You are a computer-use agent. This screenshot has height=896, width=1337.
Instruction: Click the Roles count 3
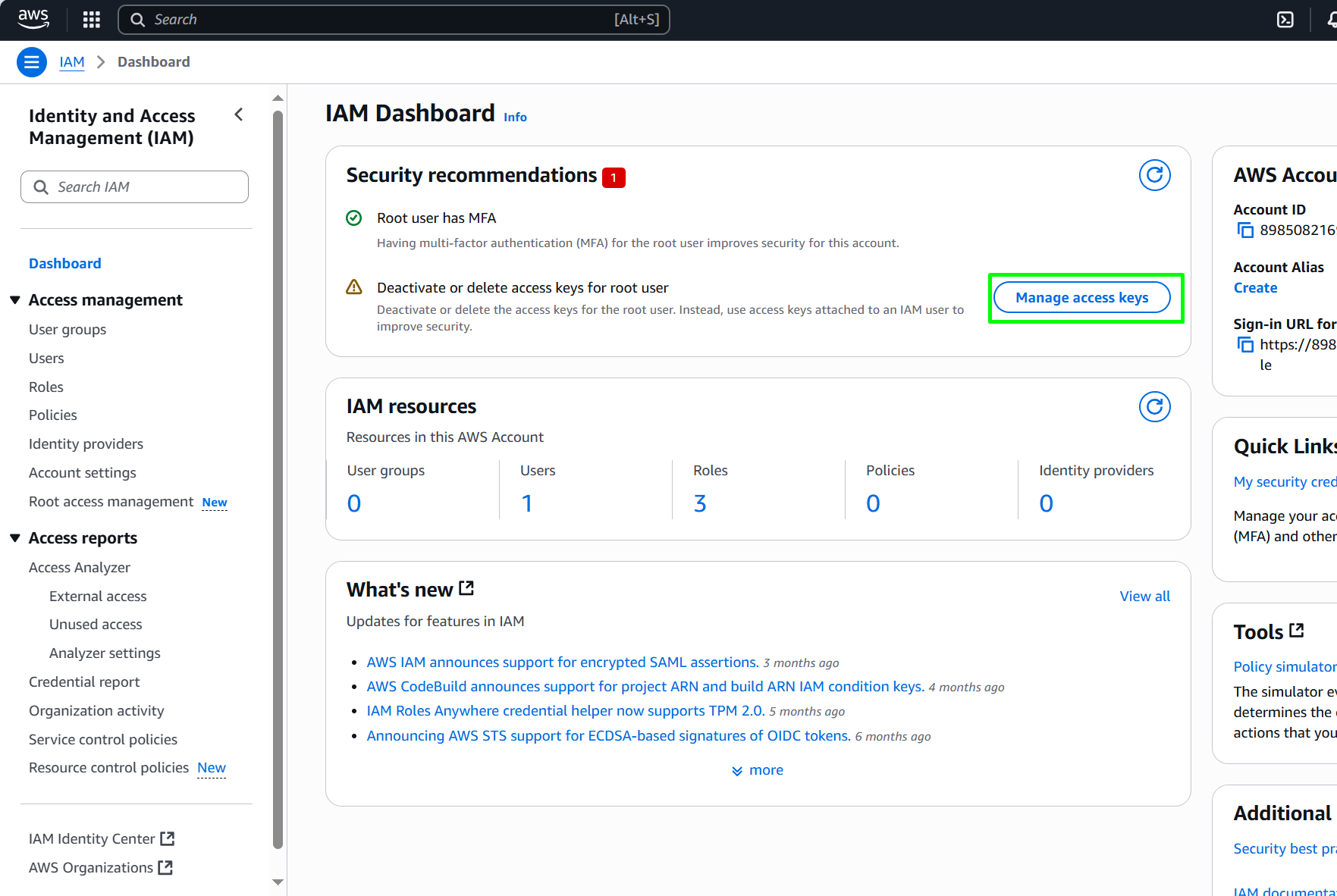pyautogui.click(x=700, y=504)
